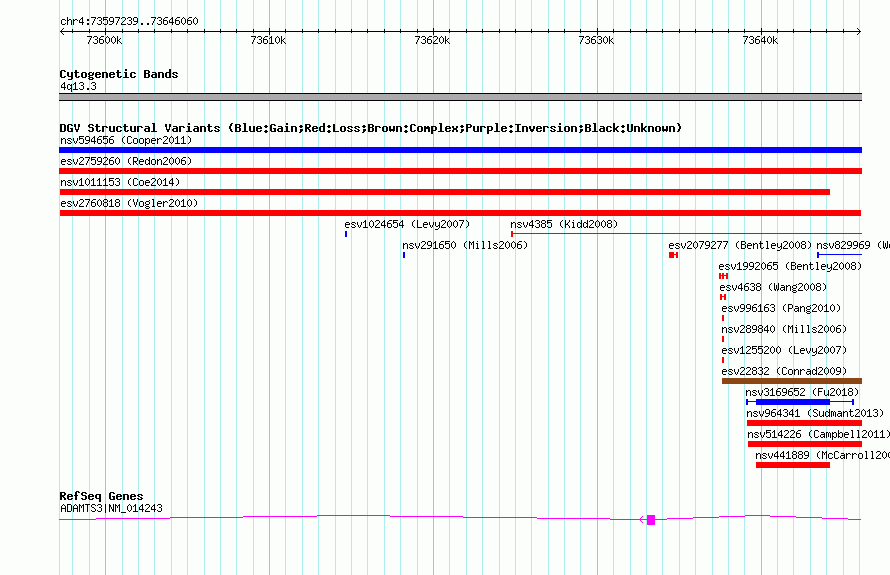Click the Cytogenetic Bands track title
890x575 pixels.
(x=119, y=74)
